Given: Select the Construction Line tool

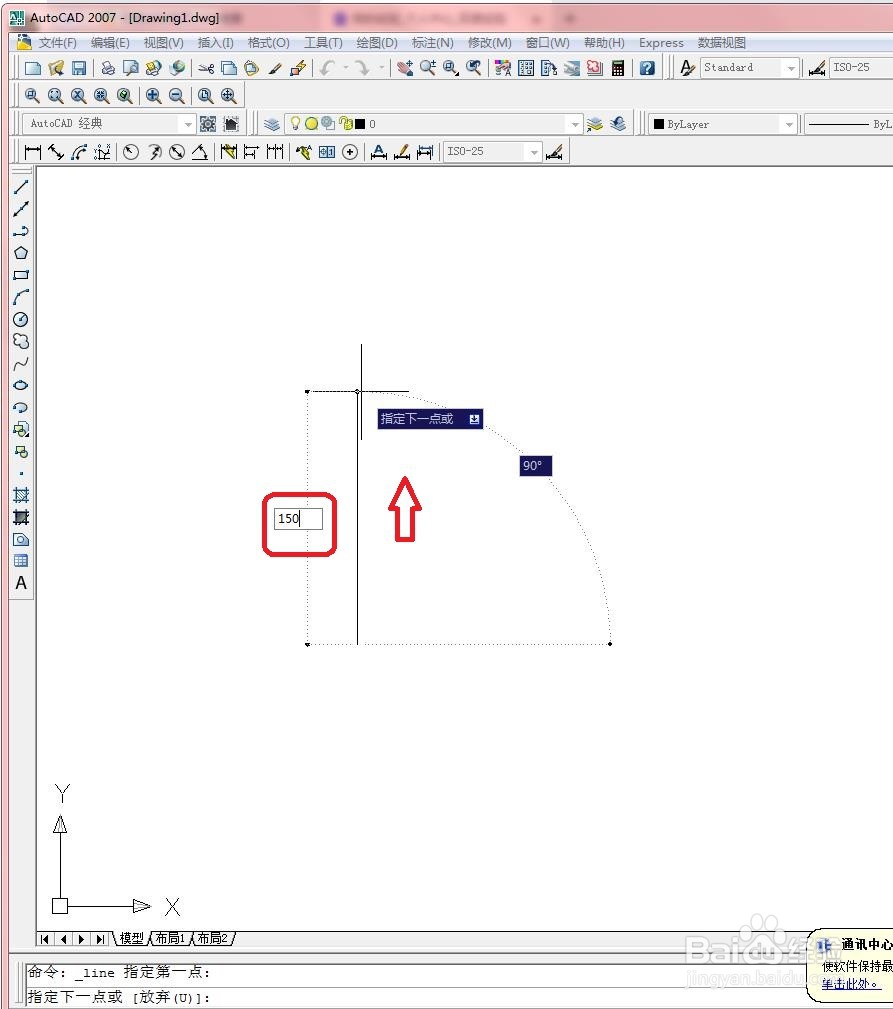Looking at the screenshot, I should click(21, 208).
